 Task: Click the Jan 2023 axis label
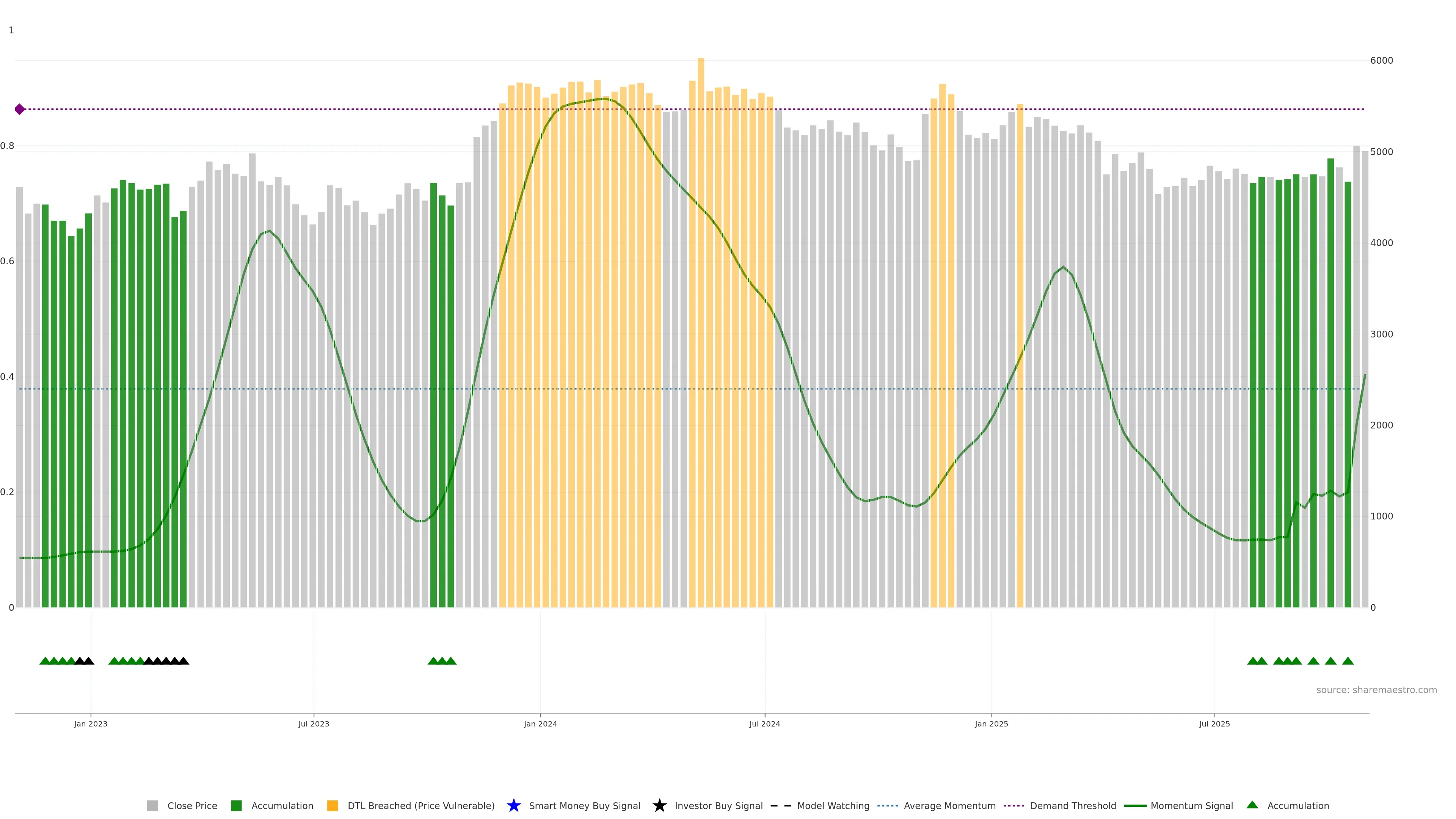[x=91, y=723]
